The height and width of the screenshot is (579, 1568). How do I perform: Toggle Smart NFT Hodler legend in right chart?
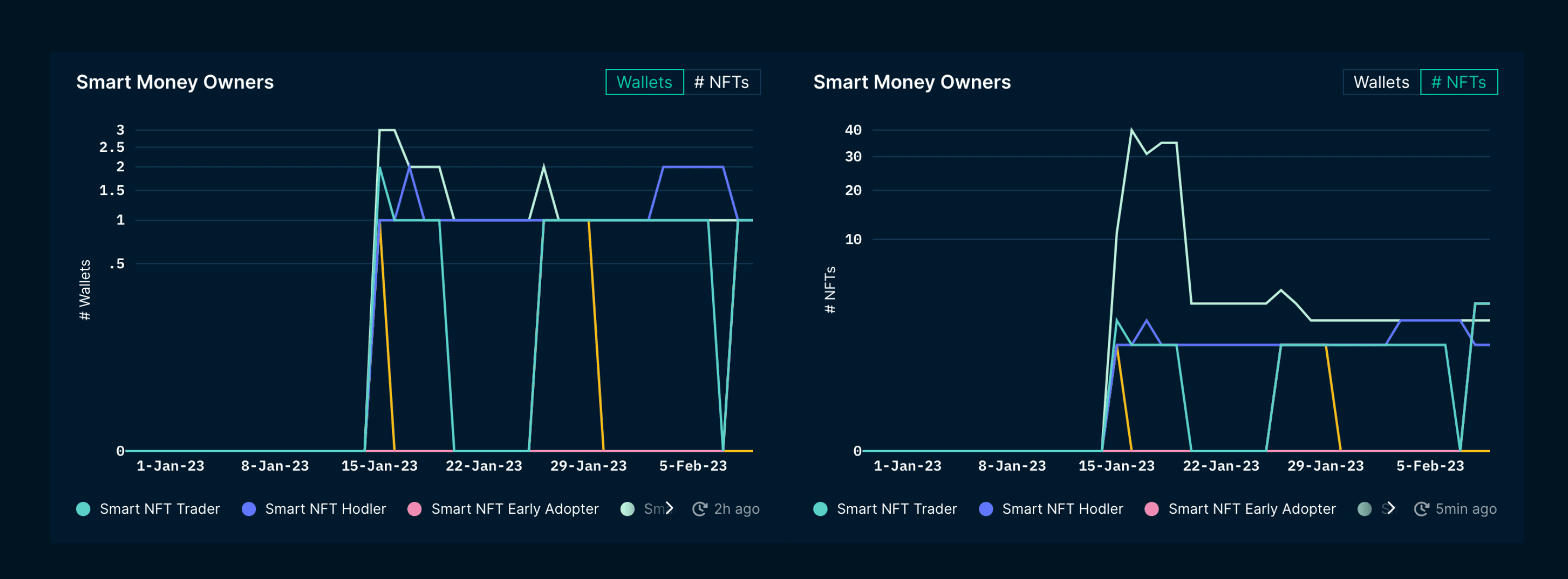pyautogui.click(x=1051, y=509)
